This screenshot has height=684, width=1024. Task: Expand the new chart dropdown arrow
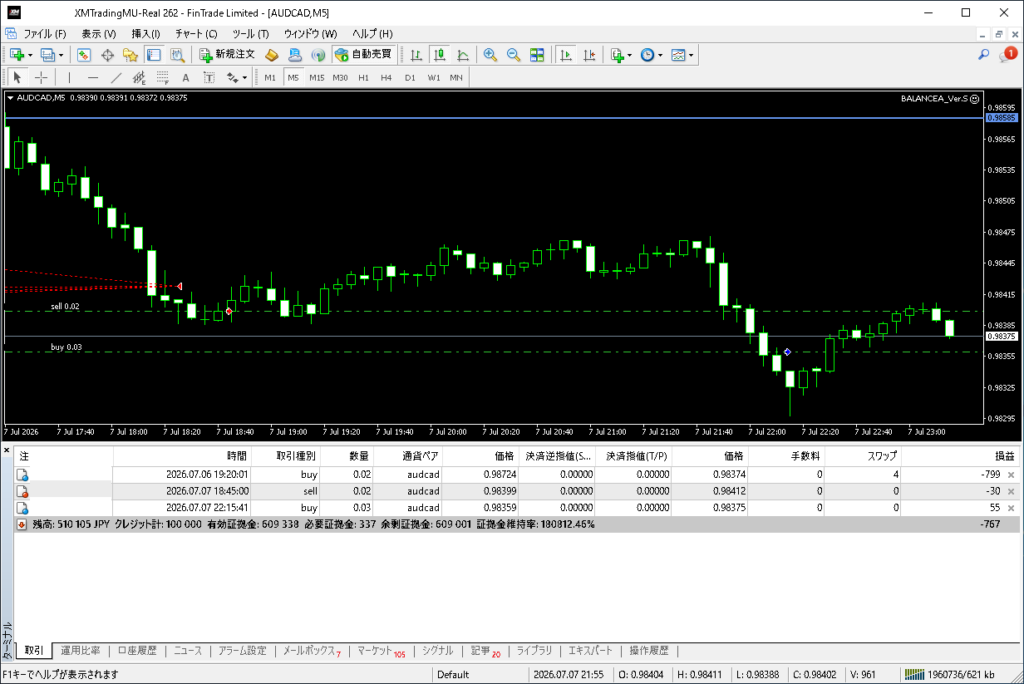(x=30, y=56)
